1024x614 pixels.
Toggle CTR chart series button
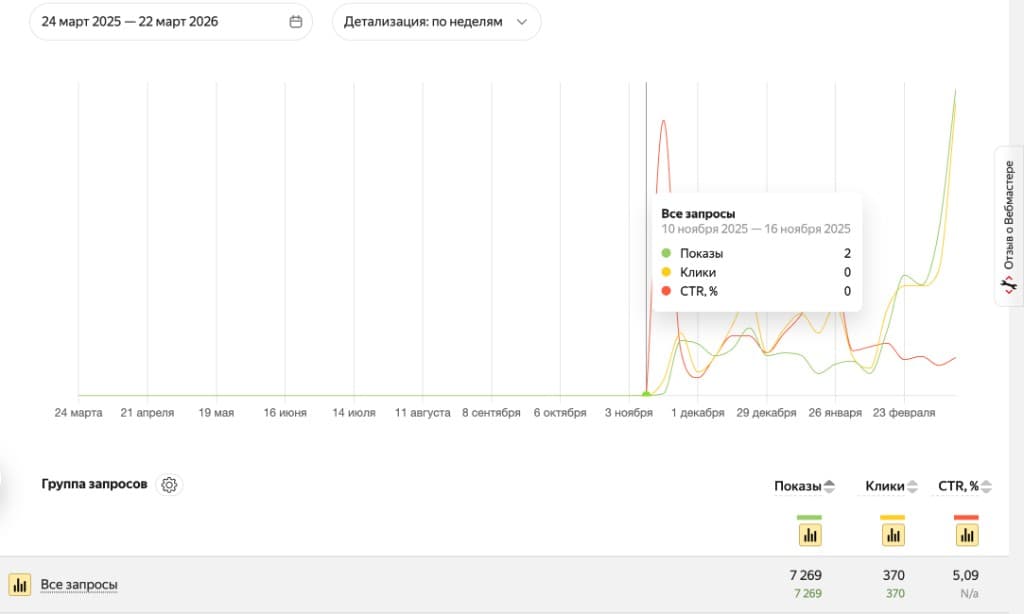(x=966, y=535)
